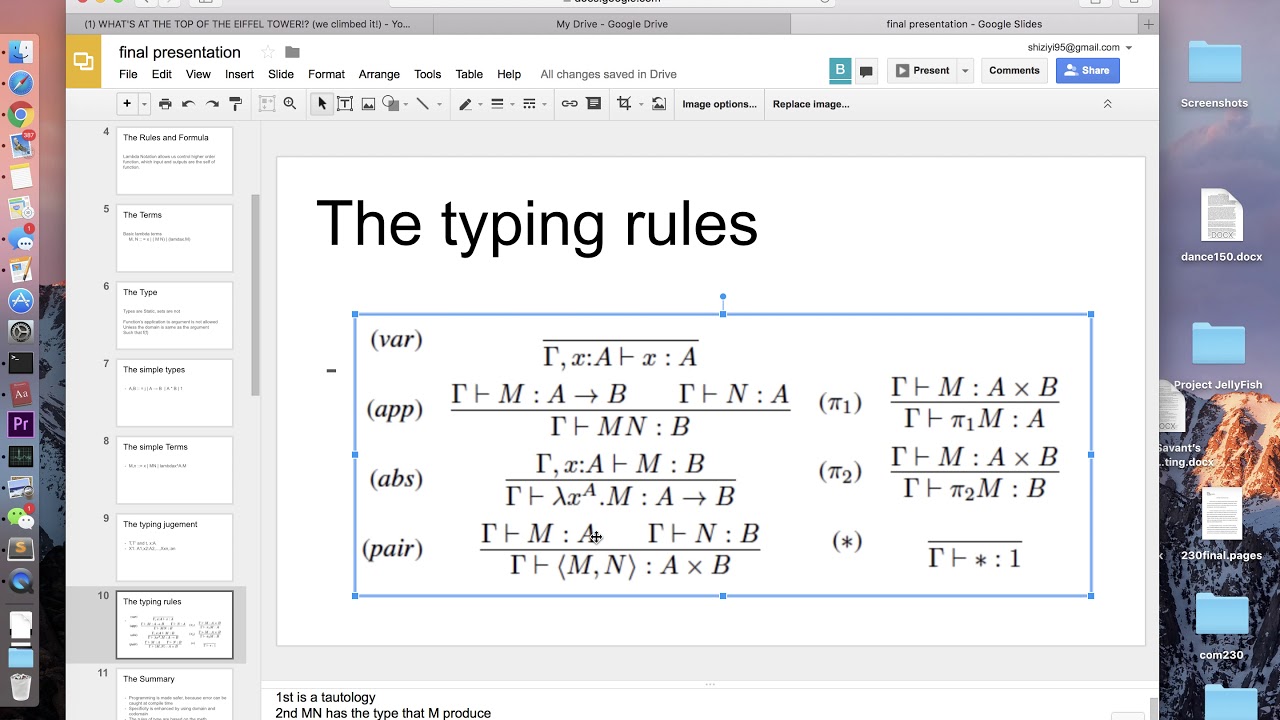Click the Replace image button
The height and width of the screenshot is (720, 1280).
click(811, 104)
